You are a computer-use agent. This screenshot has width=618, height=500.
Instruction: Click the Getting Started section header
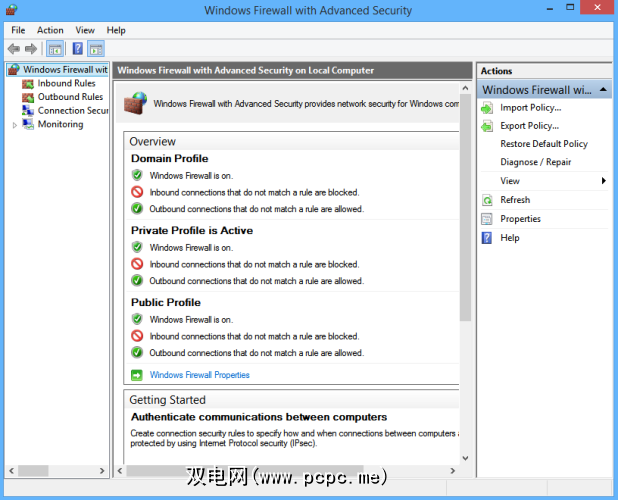292,400
